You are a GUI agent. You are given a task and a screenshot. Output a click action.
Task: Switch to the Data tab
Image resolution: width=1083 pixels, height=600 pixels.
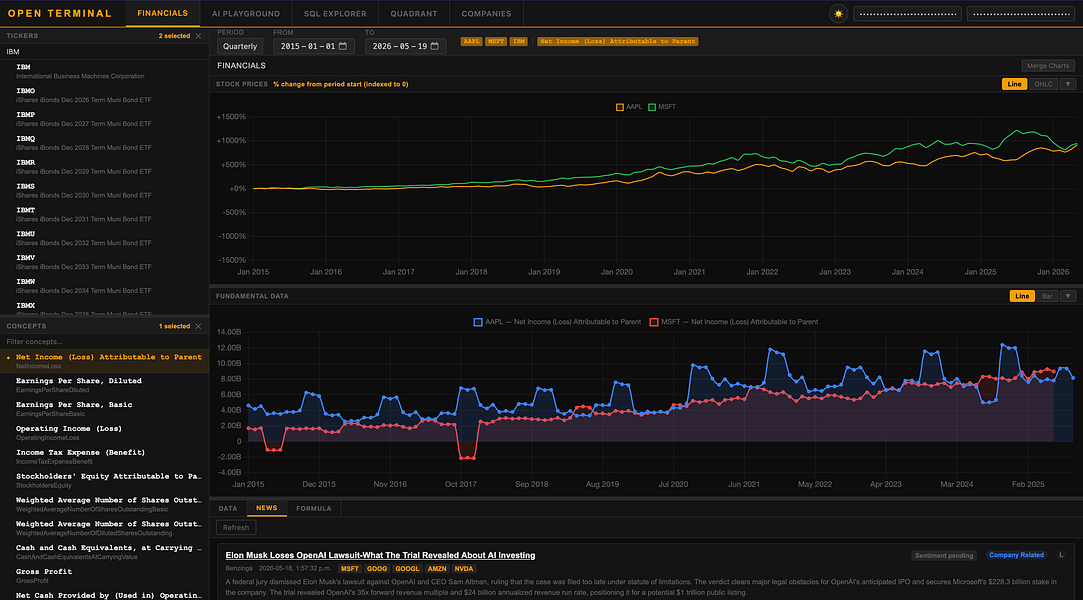(x=228, y=509)
